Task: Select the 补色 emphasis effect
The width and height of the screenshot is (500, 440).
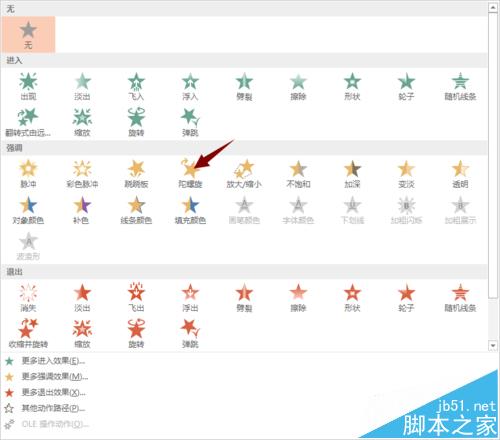Action: 82,210
